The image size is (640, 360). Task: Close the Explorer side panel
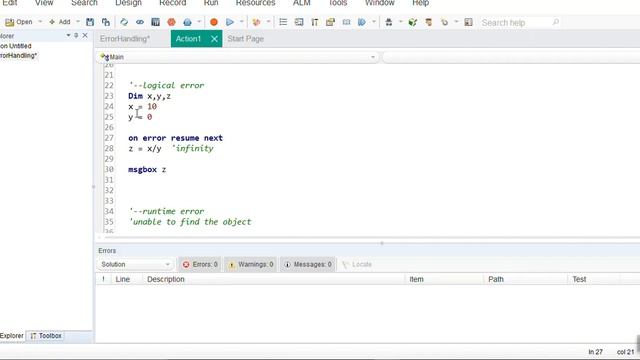click(85, 36)
